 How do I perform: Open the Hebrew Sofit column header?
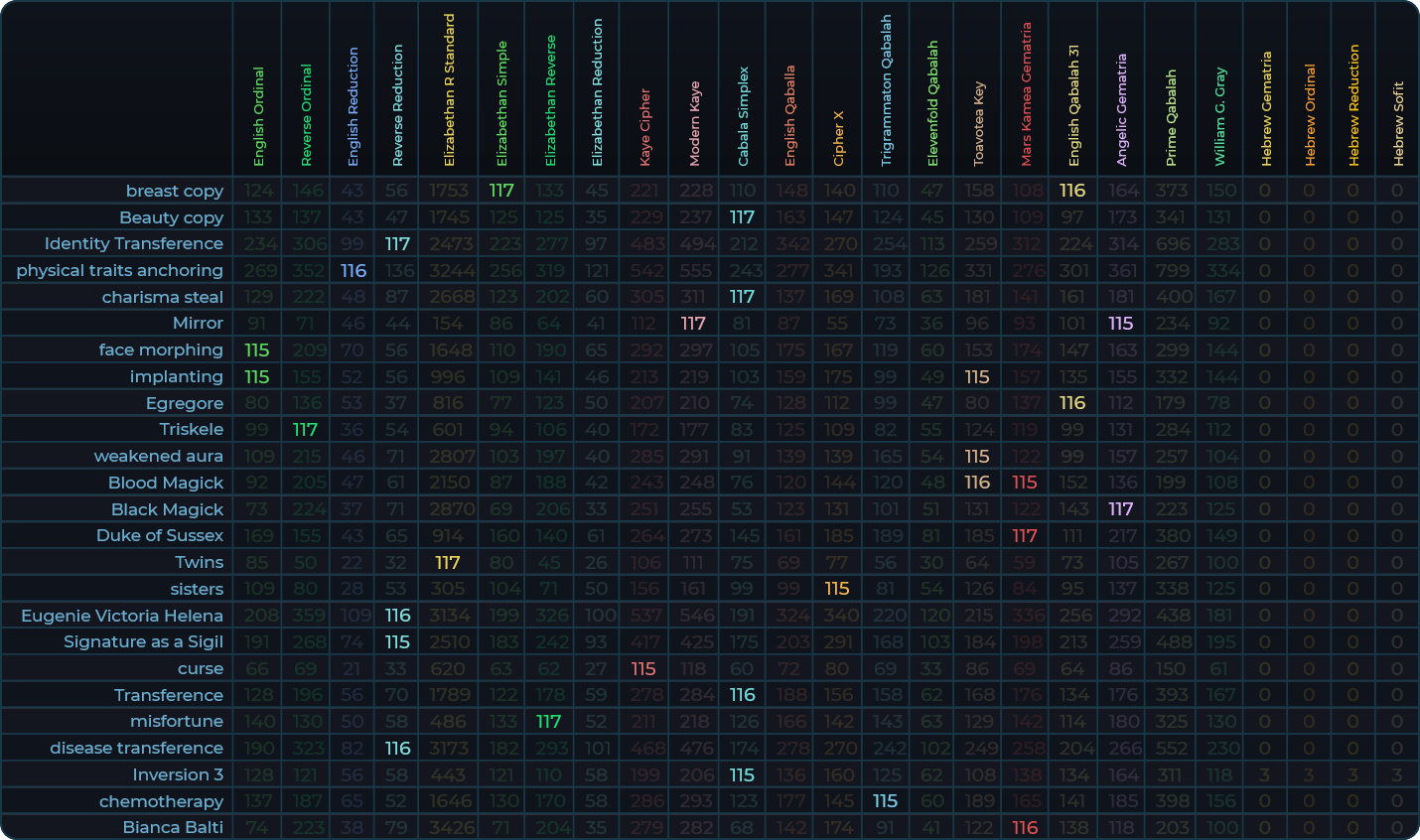(1397, 124)
